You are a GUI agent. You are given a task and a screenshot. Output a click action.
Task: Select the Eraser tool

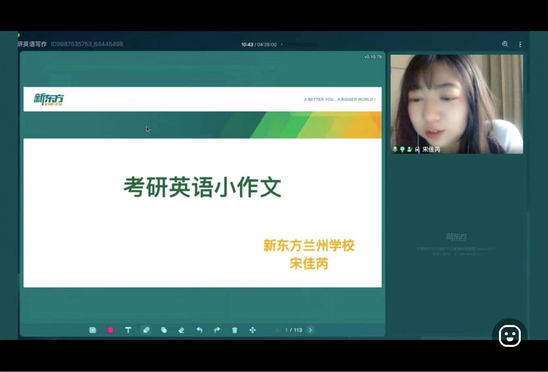[181, 330]
